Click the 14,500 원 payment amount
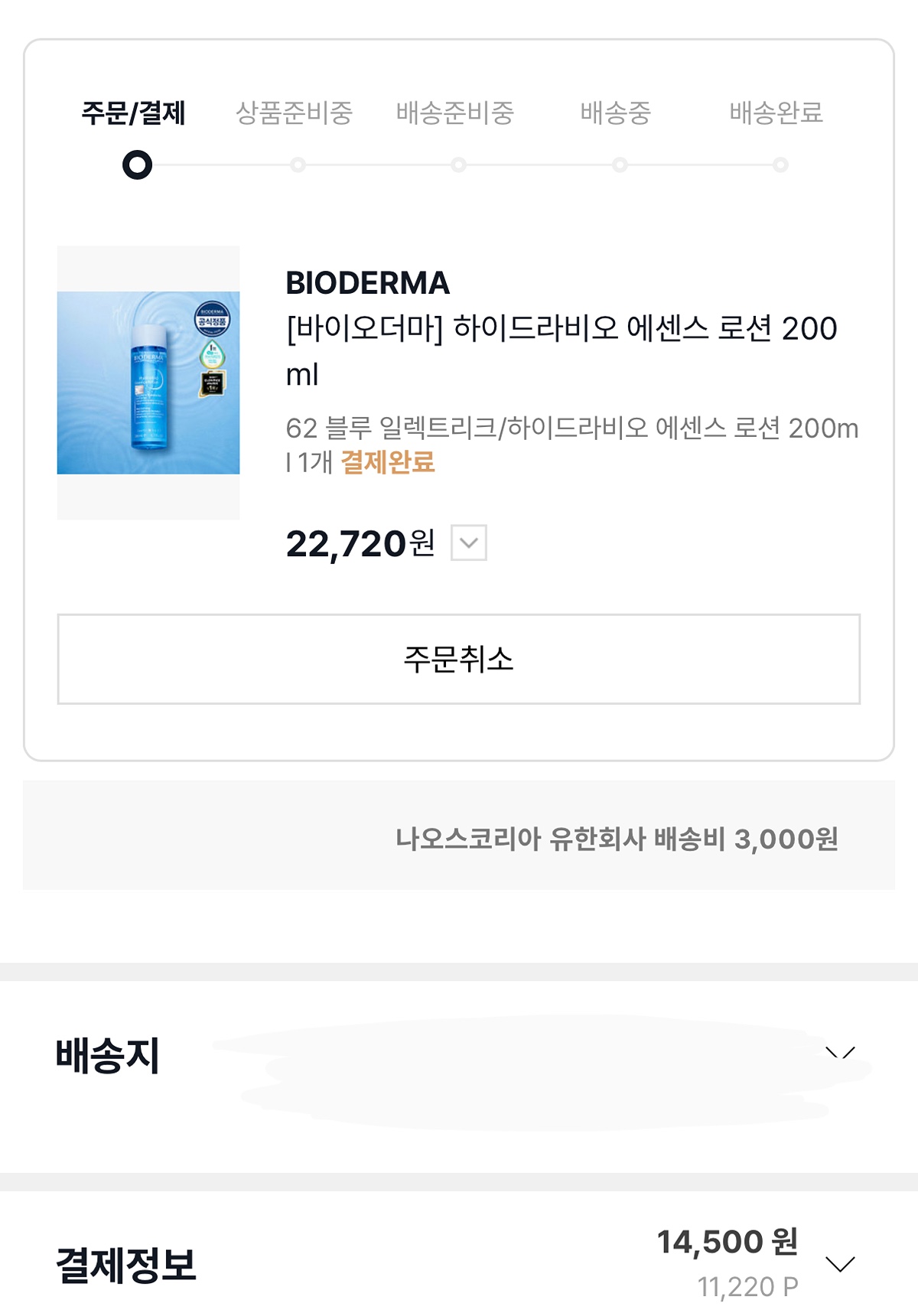The width and height of the screenshot is (918, 1316). tap(728, 1242)
